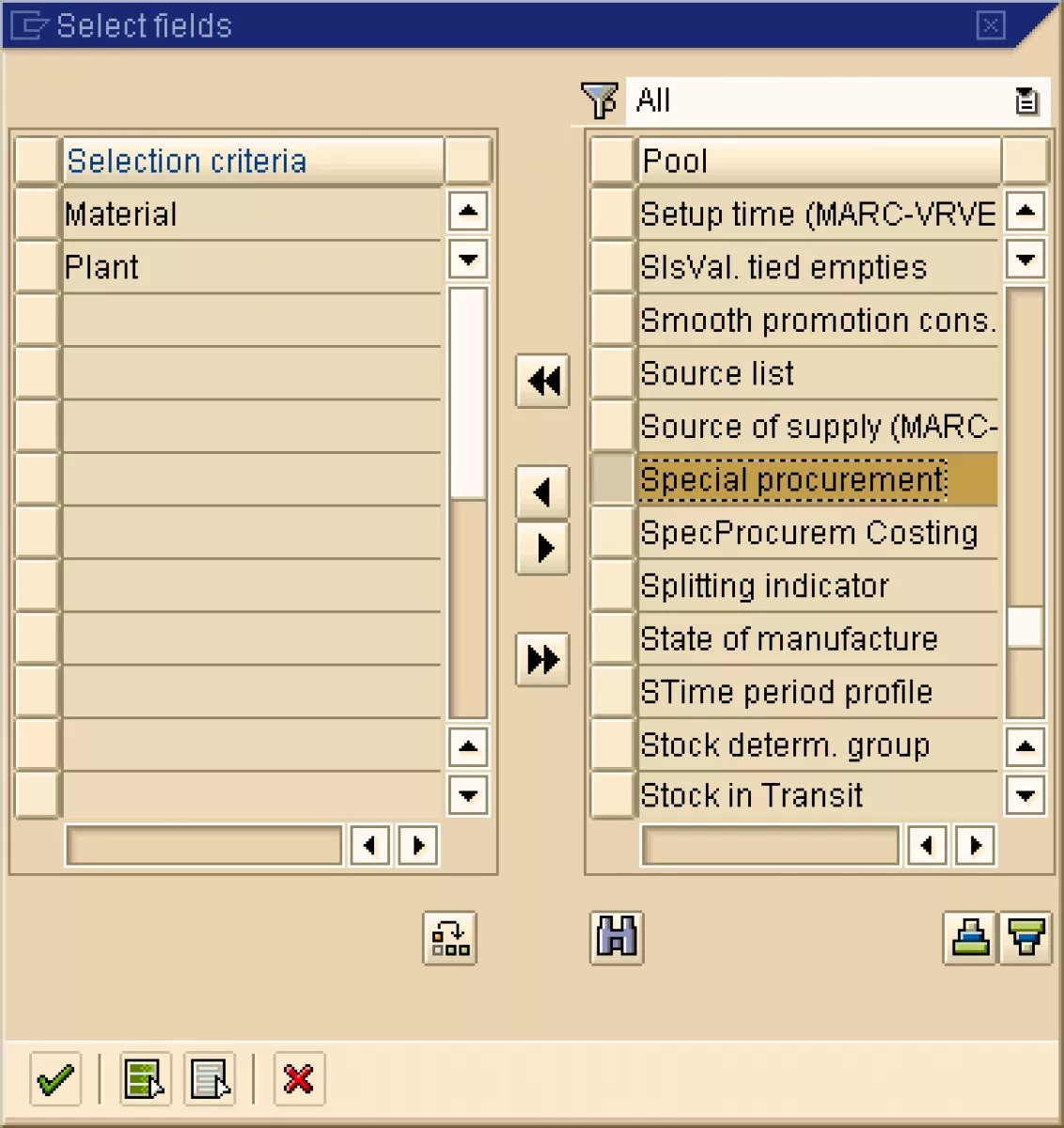The width and height of the screenshot is (1064, 1128).
Task: Click bottom up-arrow of Pool list vertical scrollbar
Action: point(1025,747)
